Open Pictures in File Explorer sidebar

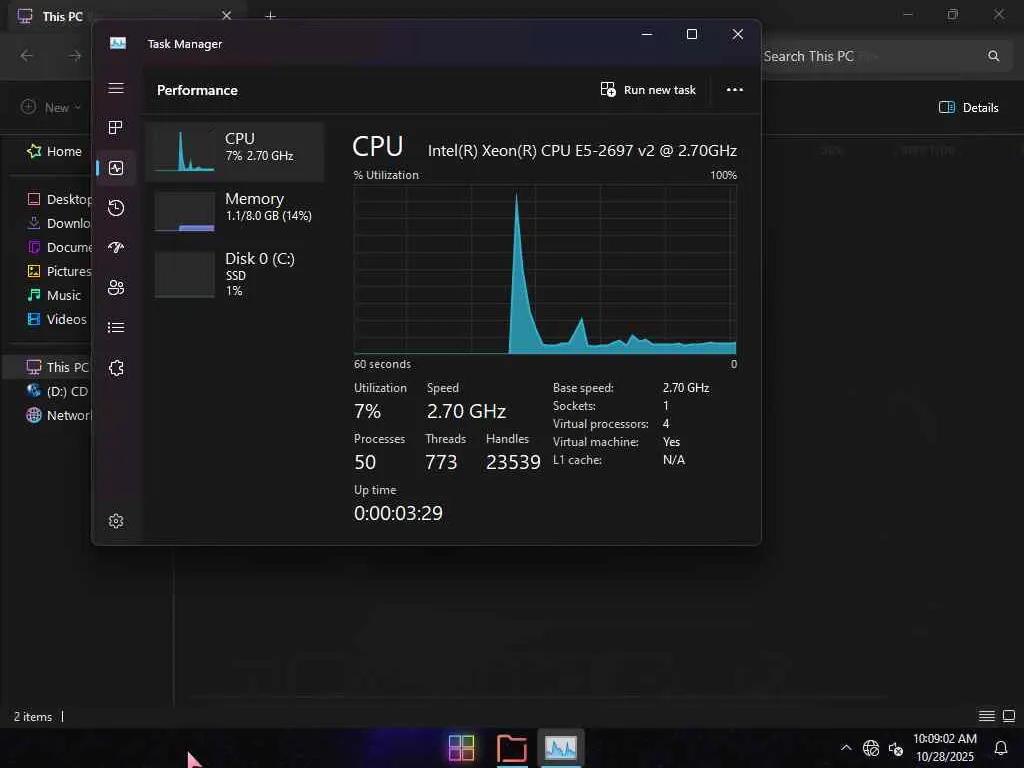tap(59, 271)
